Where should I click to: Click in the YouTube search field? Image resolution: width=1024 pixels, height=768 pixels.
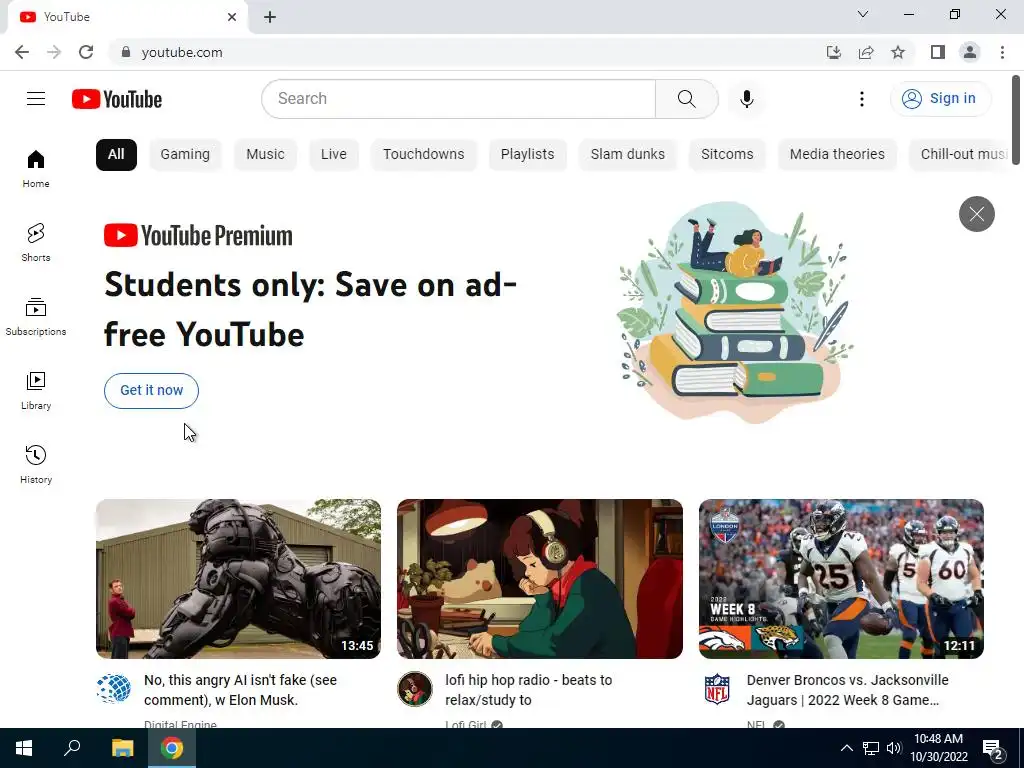(x=458, y=99)
